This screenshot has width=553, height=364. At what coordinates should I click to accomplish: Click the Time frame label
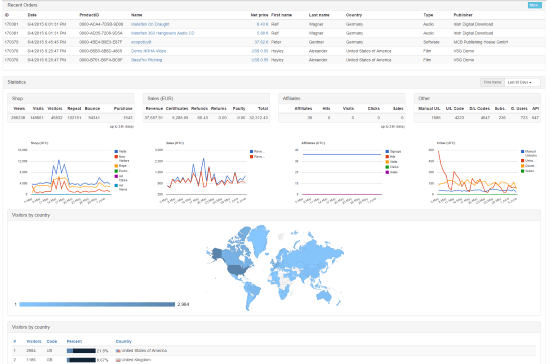click(492, 82)
